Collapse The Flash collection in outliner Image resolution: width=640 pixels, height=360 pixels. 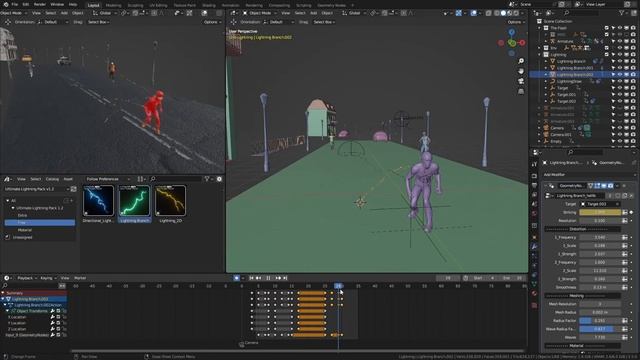(x=540, y=28)
